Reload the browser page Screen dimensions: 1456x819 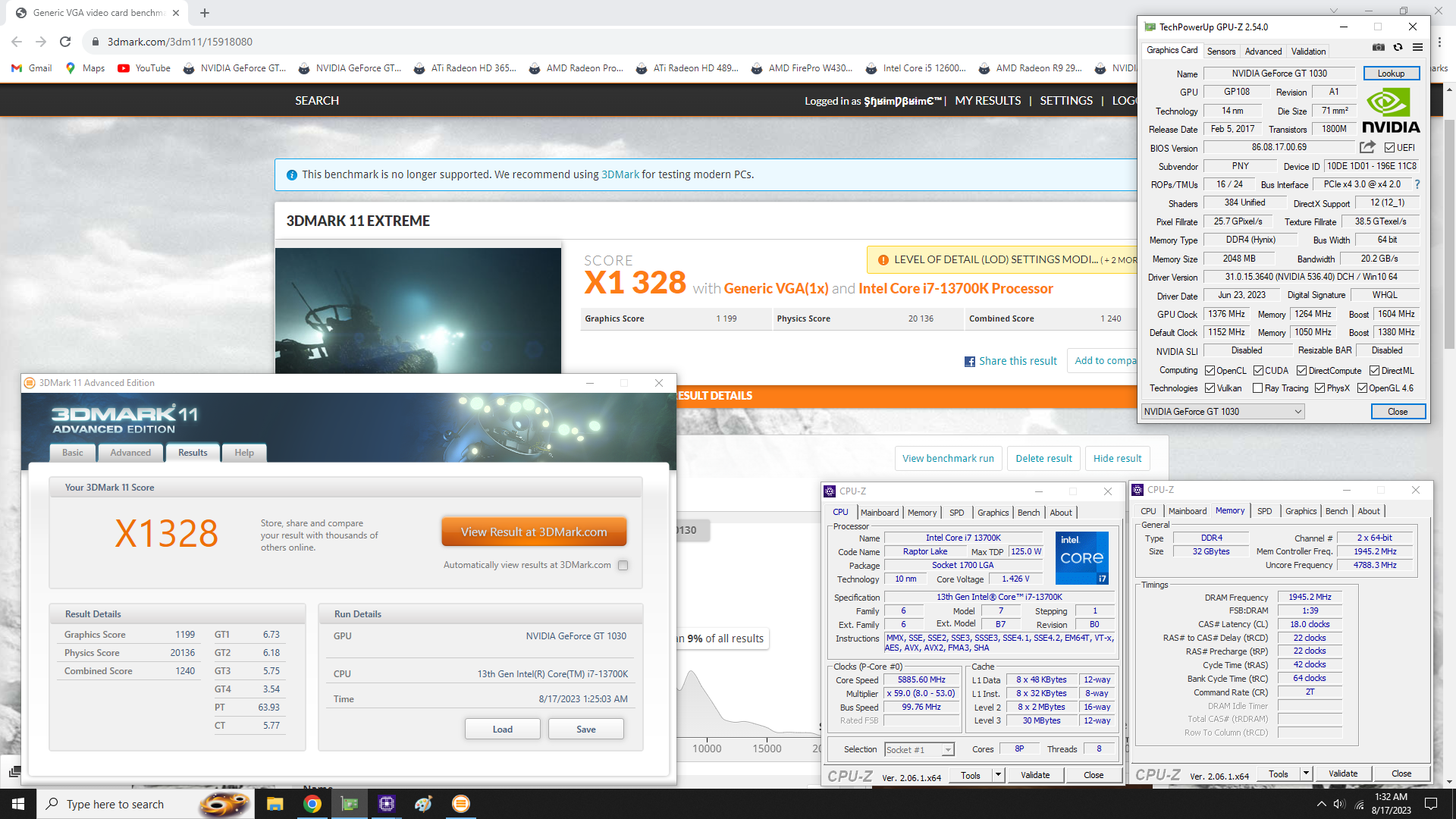pyautogui.click(x=65, y=42)
